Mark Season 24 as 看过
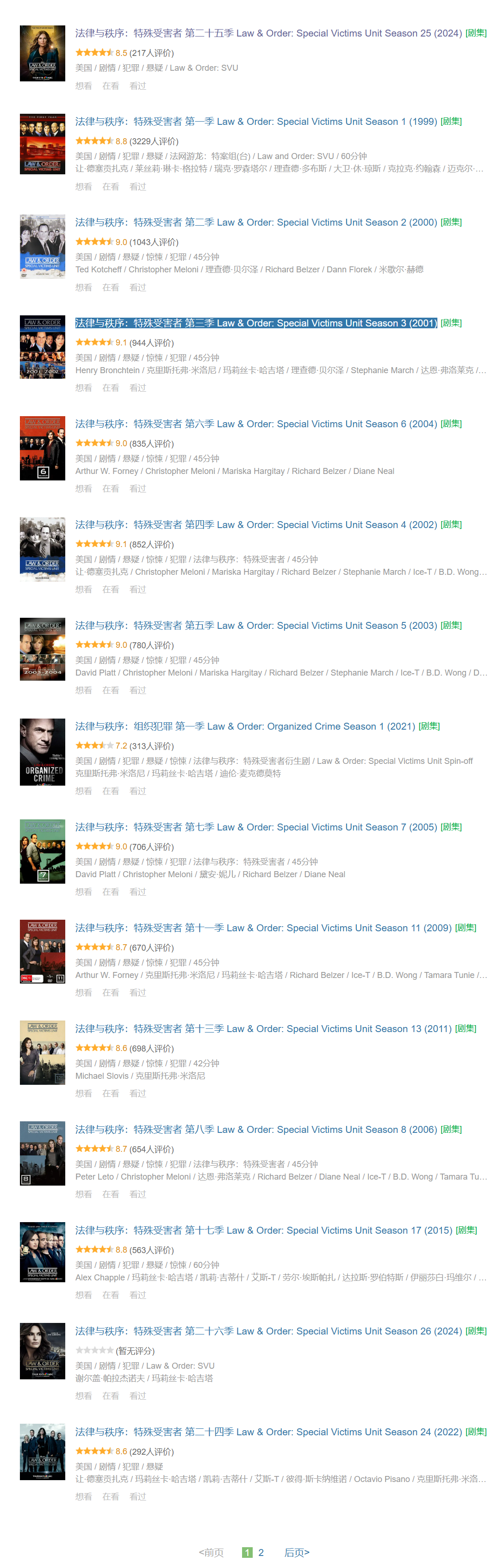 point(138,1496)
